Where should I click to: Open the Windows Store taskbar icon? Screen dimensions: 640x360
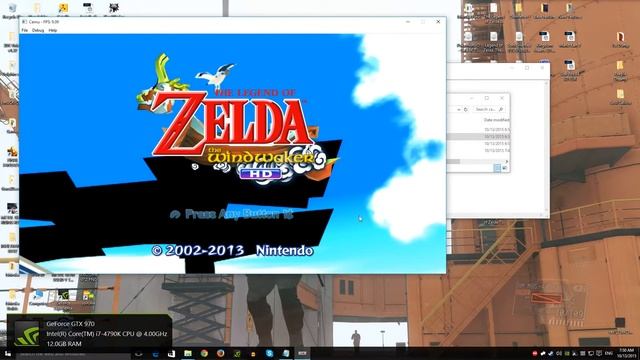click(x=171, y=354)
